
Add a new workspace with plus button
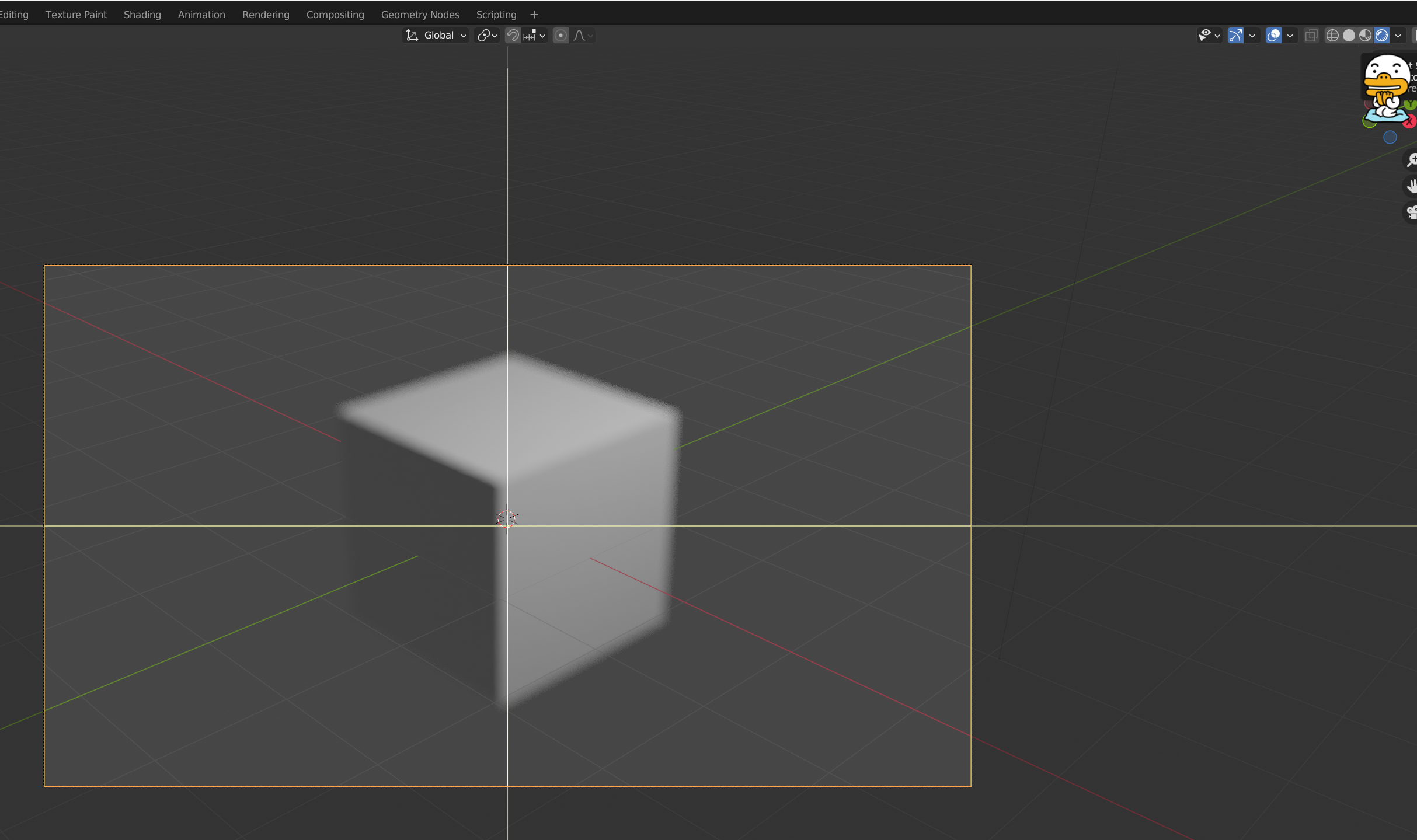[534, 15]
